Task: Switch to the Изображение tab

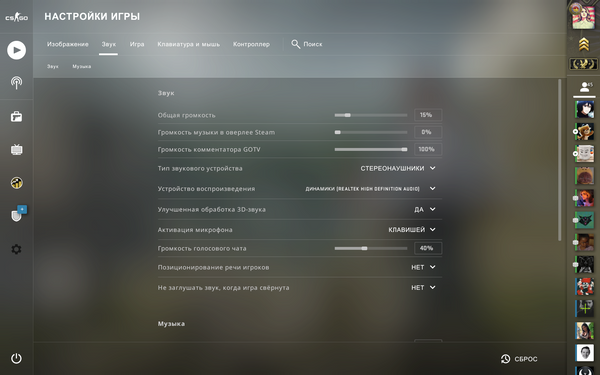Action: coord(68,44)
